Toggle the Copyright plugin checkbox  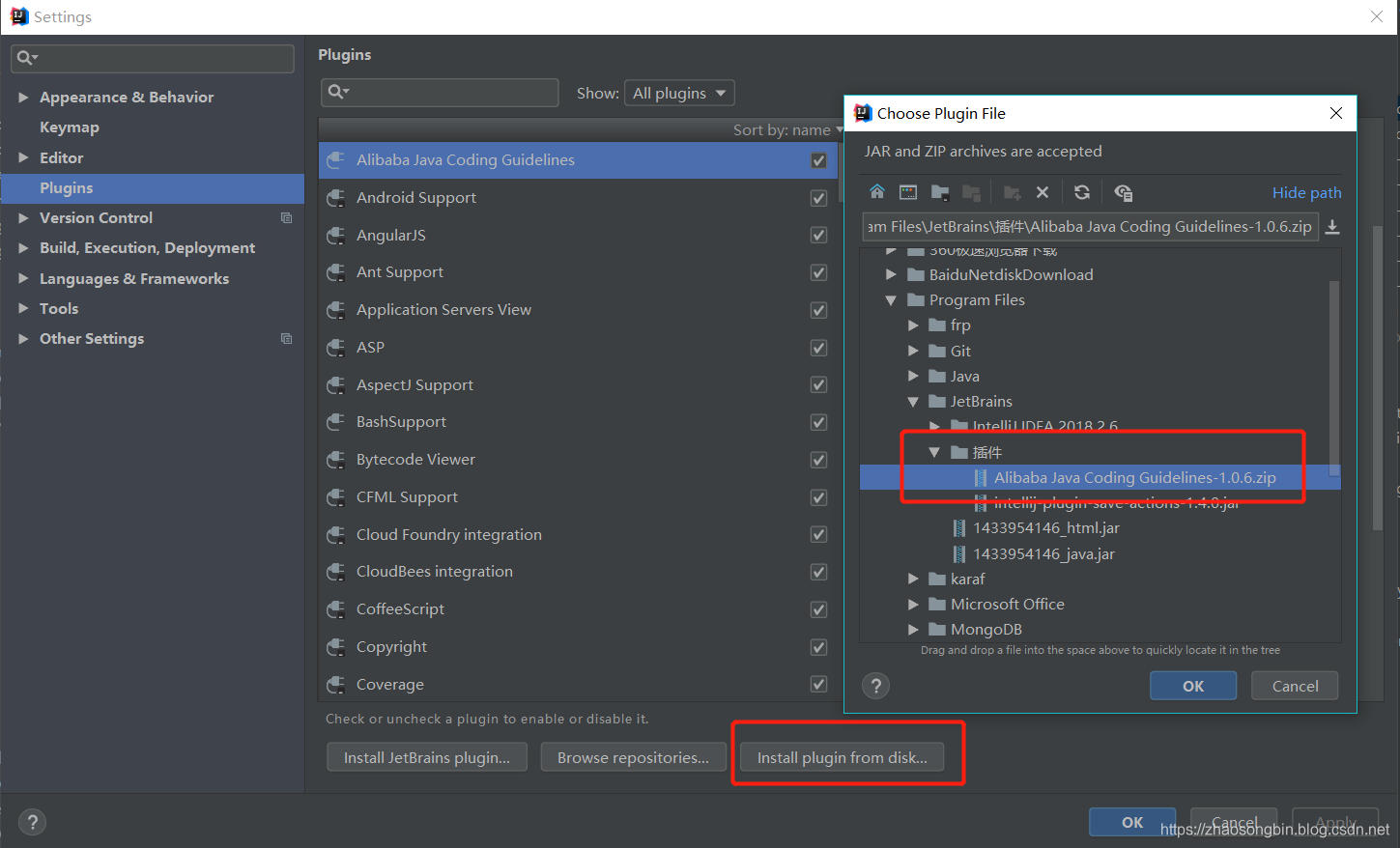click(x=818, y=647)
